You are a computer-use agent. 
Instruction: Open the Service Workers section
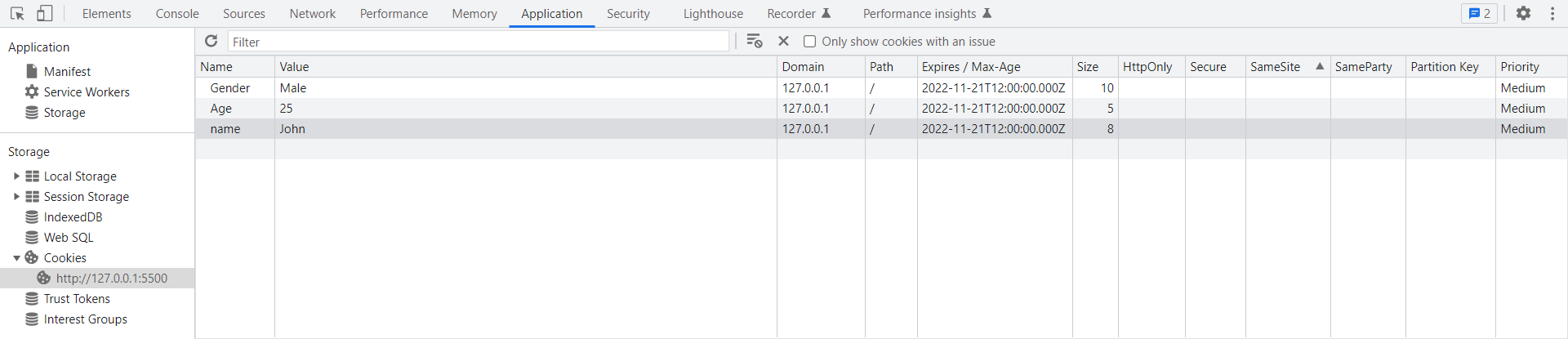pyautogui.click(x=87, y=92)
